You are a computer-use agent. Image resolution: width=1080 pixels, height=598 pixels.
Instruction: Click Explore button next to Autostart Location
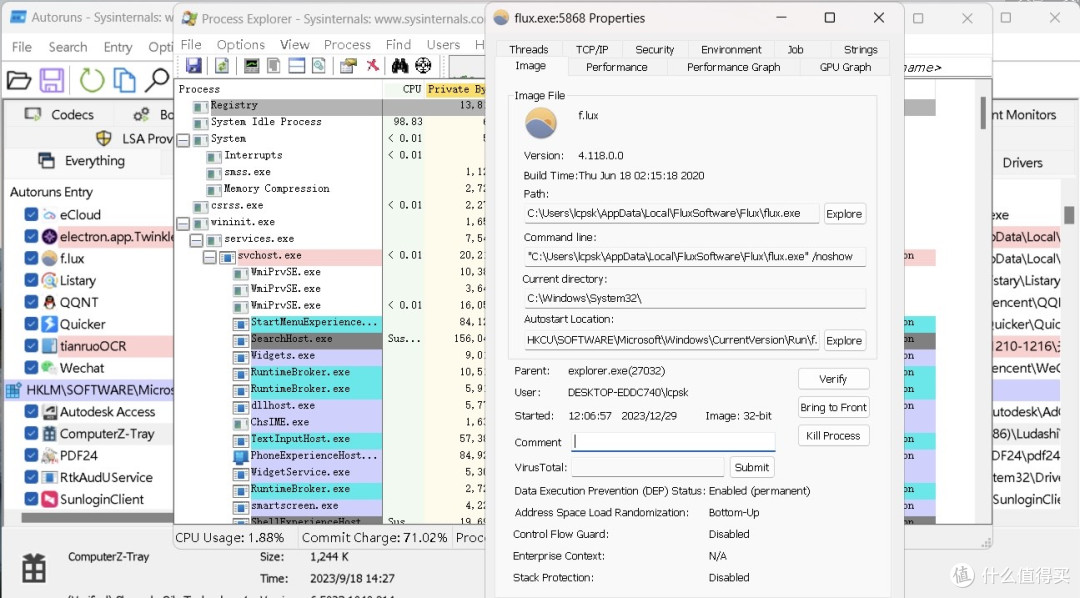(844, 340)
